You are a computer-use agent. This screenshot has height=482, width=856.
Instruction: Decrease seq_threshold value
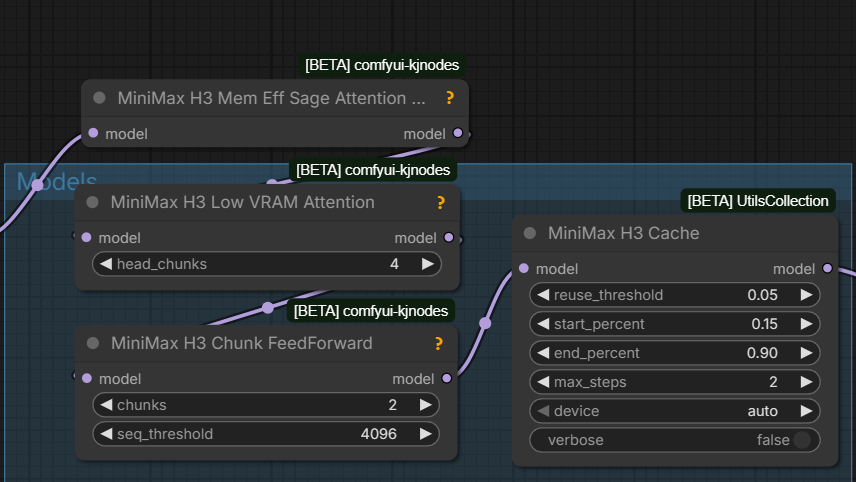[106, 434]
